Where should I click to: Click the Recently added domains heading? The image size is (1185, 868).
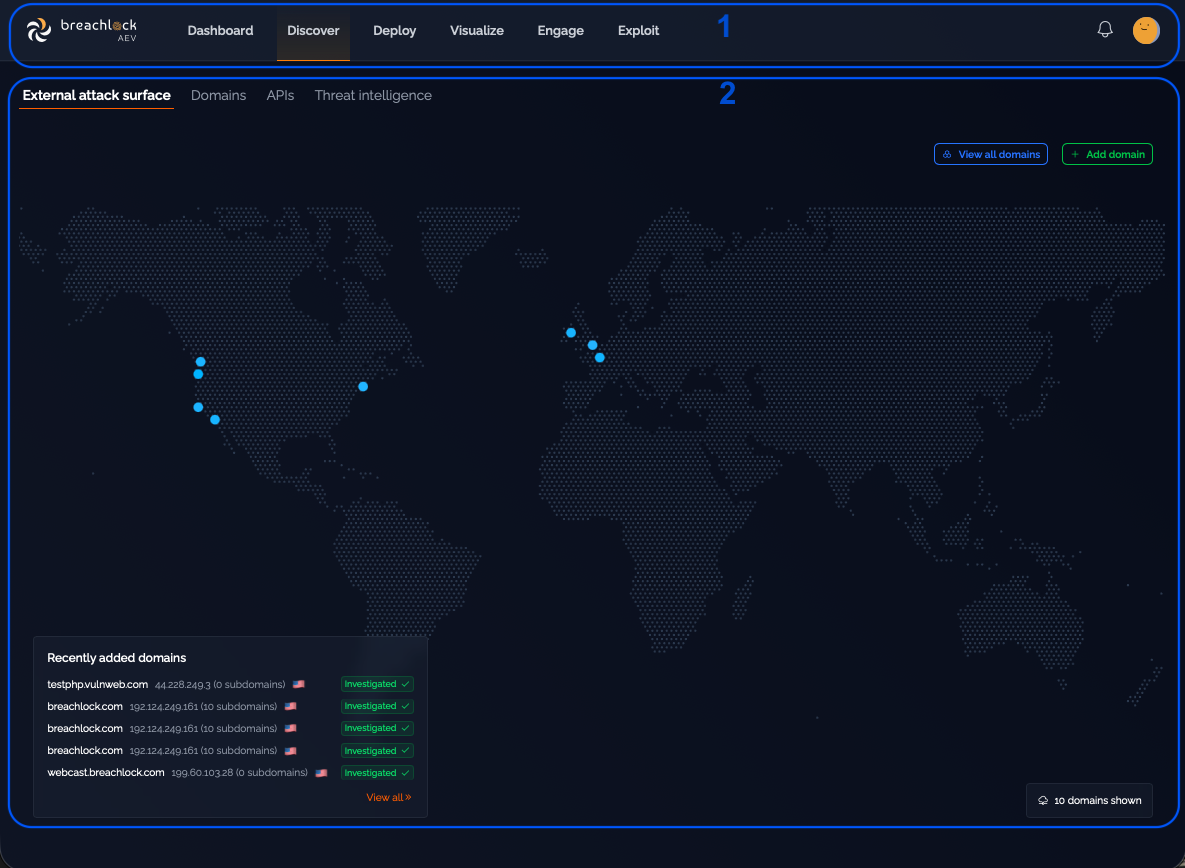pyautogui.click(x=116, y=658)
